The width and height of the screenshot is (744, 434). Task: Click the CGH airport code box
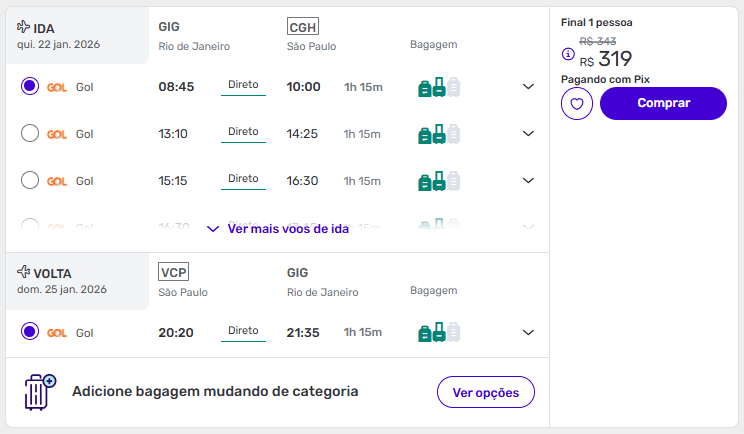coord(302,26)
